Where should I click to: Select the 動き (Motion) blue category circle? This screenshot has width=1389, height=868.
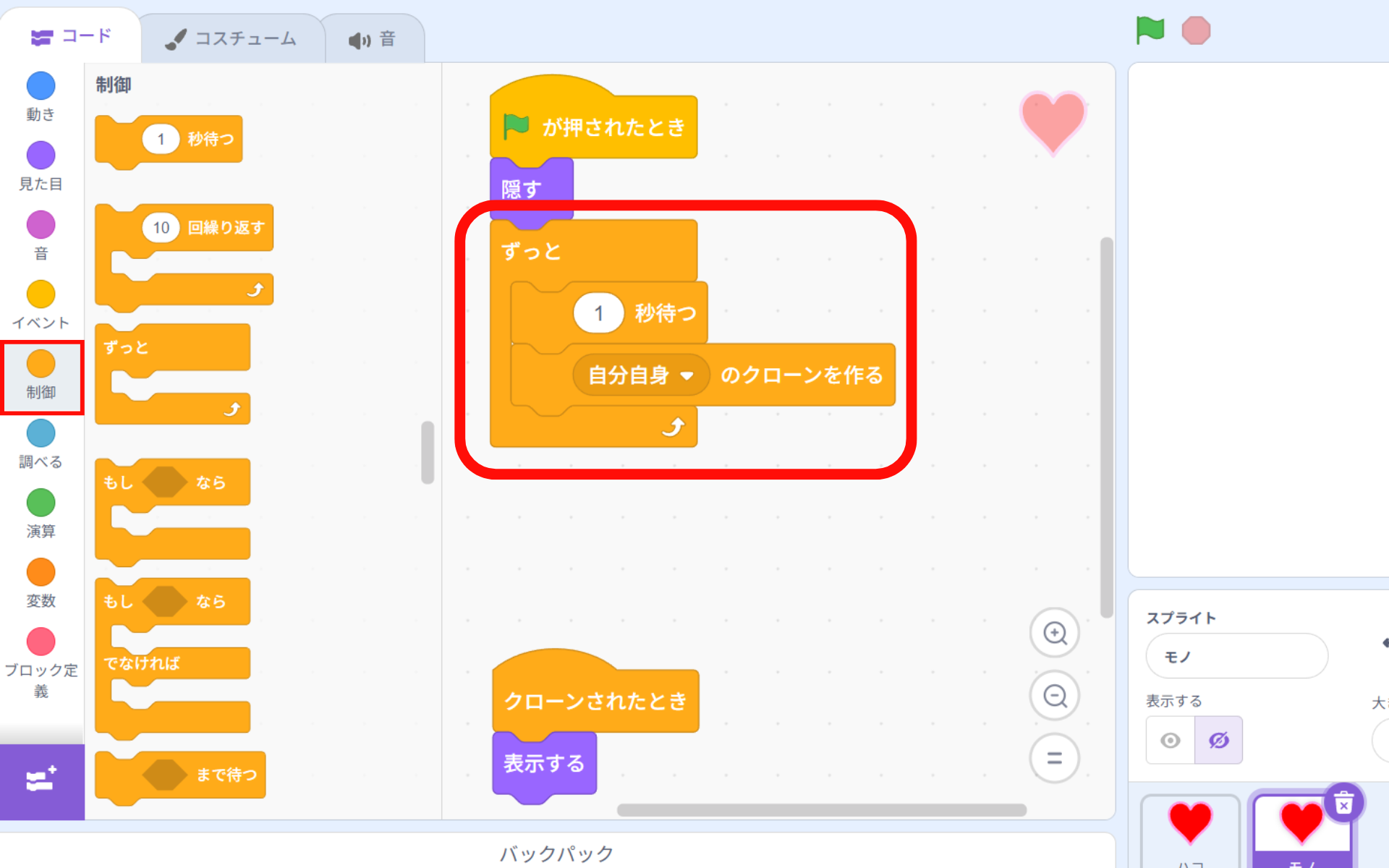(41, 86)
